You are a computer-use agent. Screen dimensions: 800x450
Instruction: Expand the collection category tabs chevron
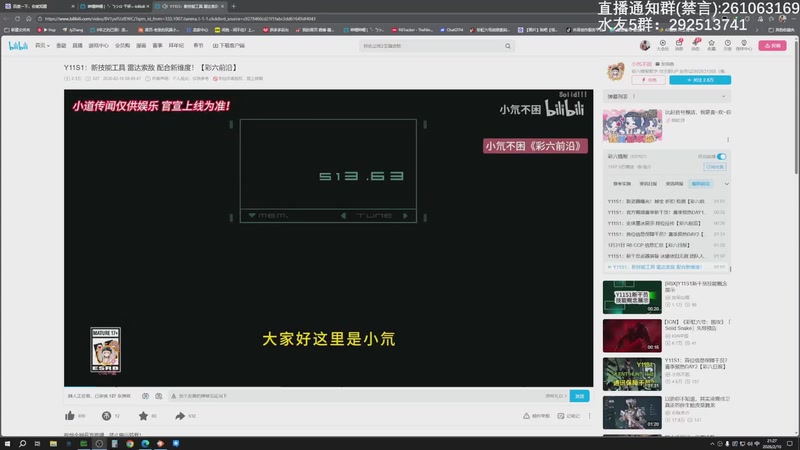(x=727, y=184)
